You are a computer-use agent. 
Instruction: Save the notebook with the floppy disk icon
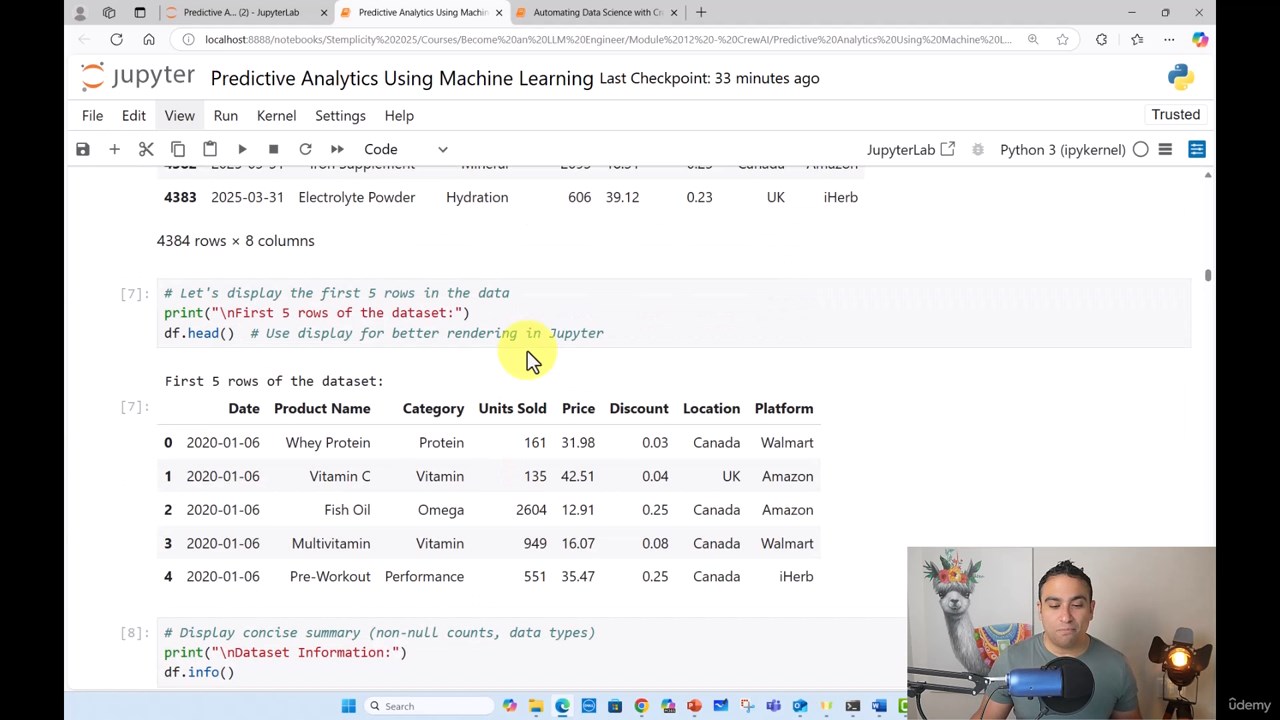83,149
